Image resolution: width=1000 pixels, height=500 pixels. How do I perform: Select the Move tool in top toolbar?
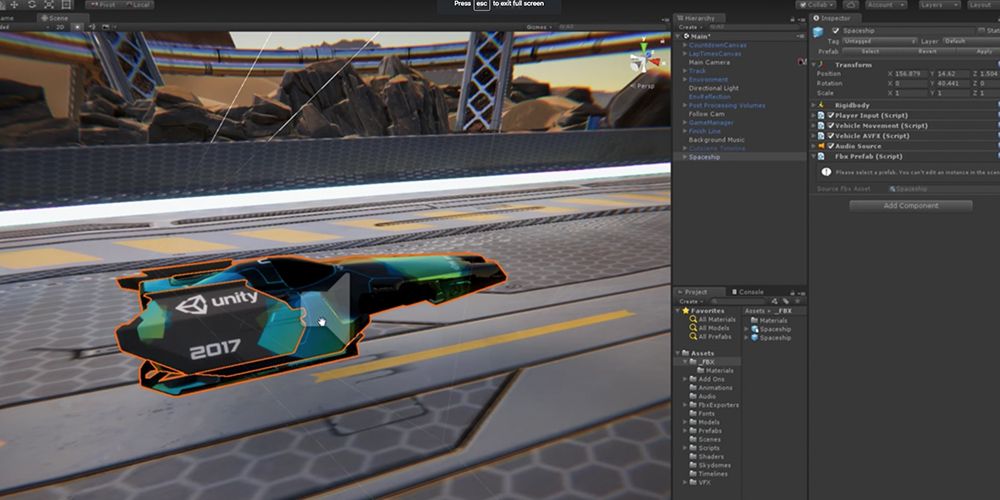(x=13, y=4)
